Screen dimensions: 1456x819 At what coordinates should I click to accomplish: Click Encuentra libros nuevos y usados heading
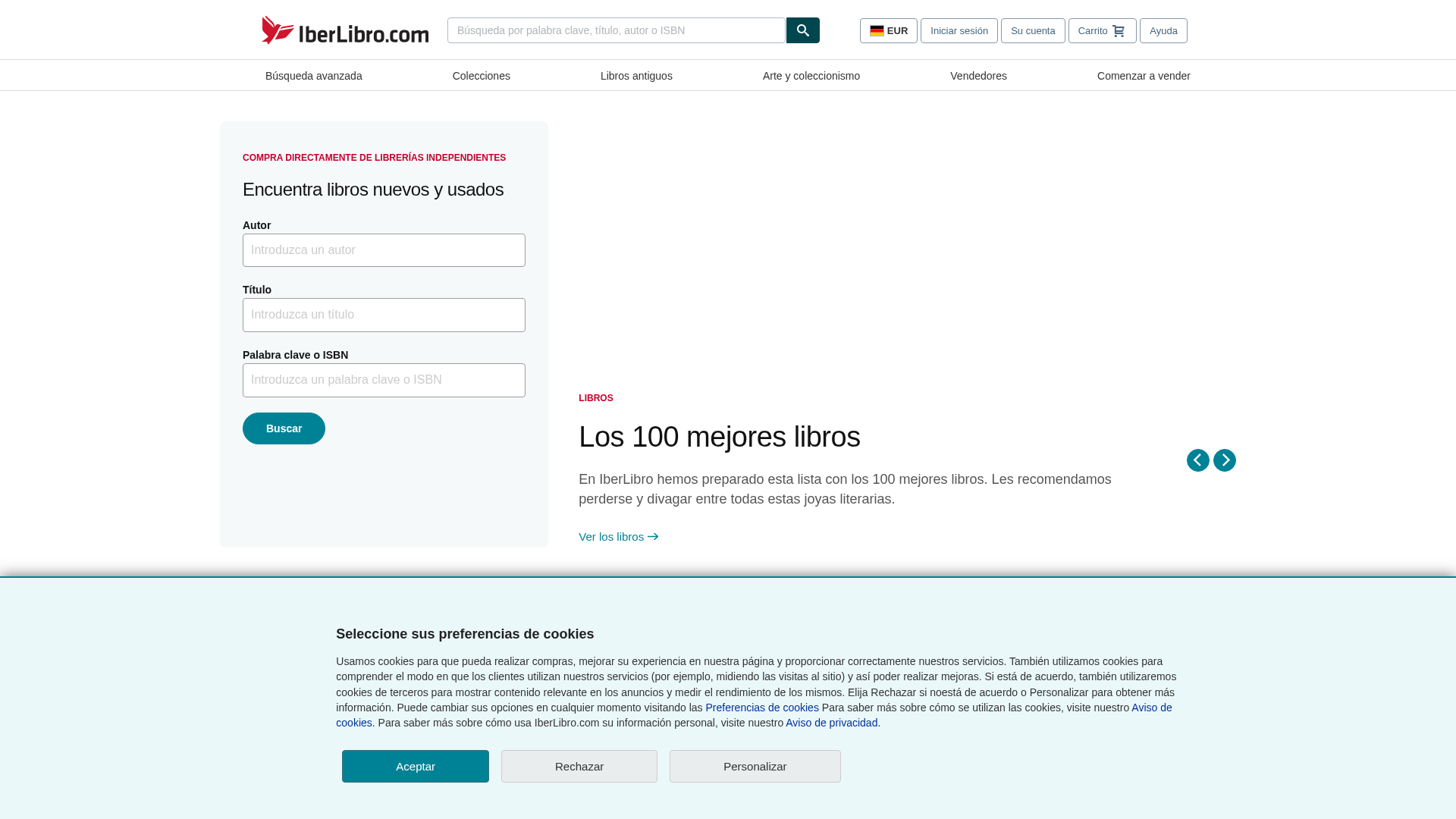pyautogui.click(x=373, y=190)
